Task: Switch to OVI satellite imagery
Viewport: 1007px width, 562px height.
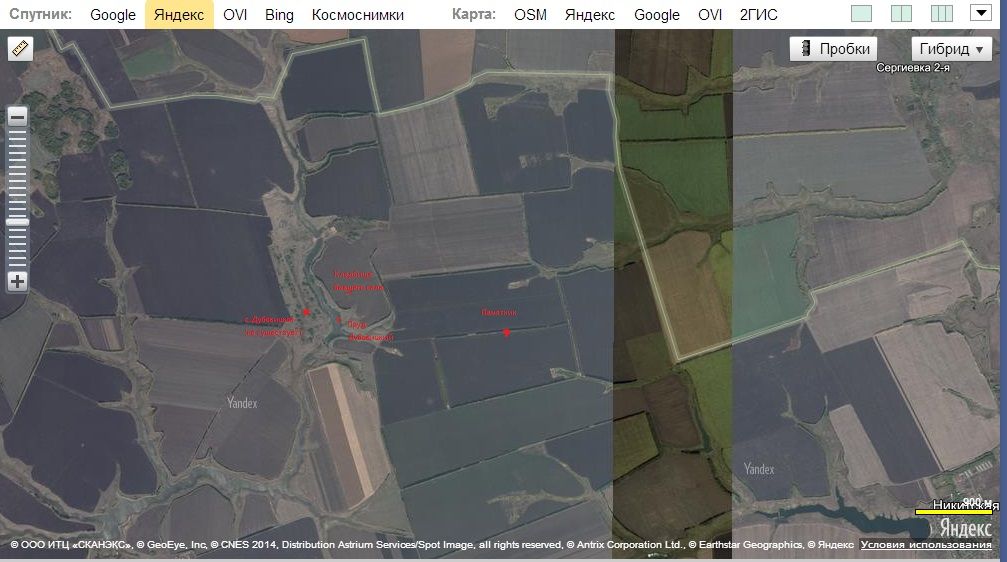Action: pos(235,15)
